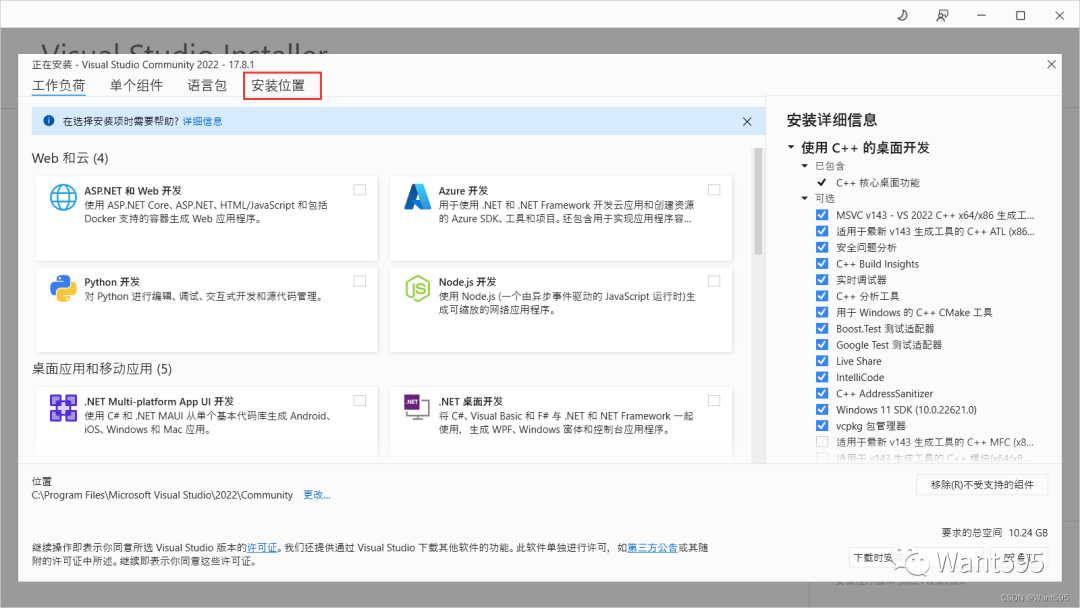Select the ASP.NET 和 Web 开发 card title
The image size is (1080, 608).
click(x=133, y=191)
